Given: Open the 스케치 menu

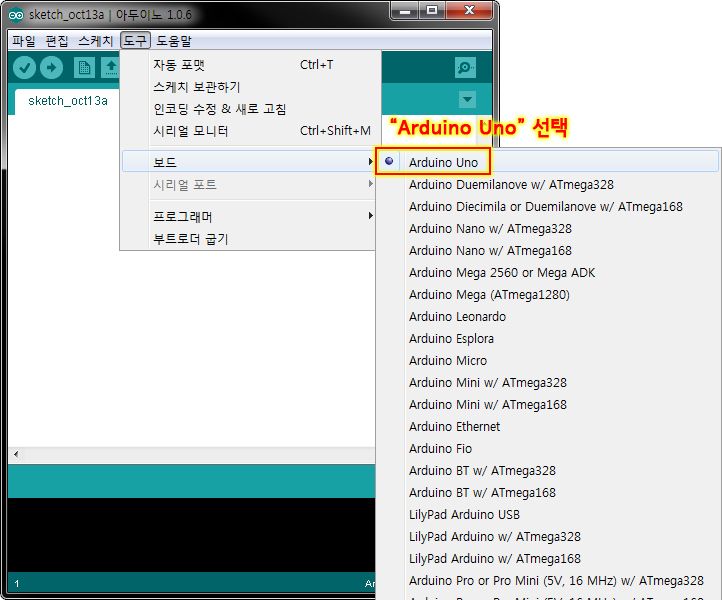Looking at the screenshot, I should (96, 41).
